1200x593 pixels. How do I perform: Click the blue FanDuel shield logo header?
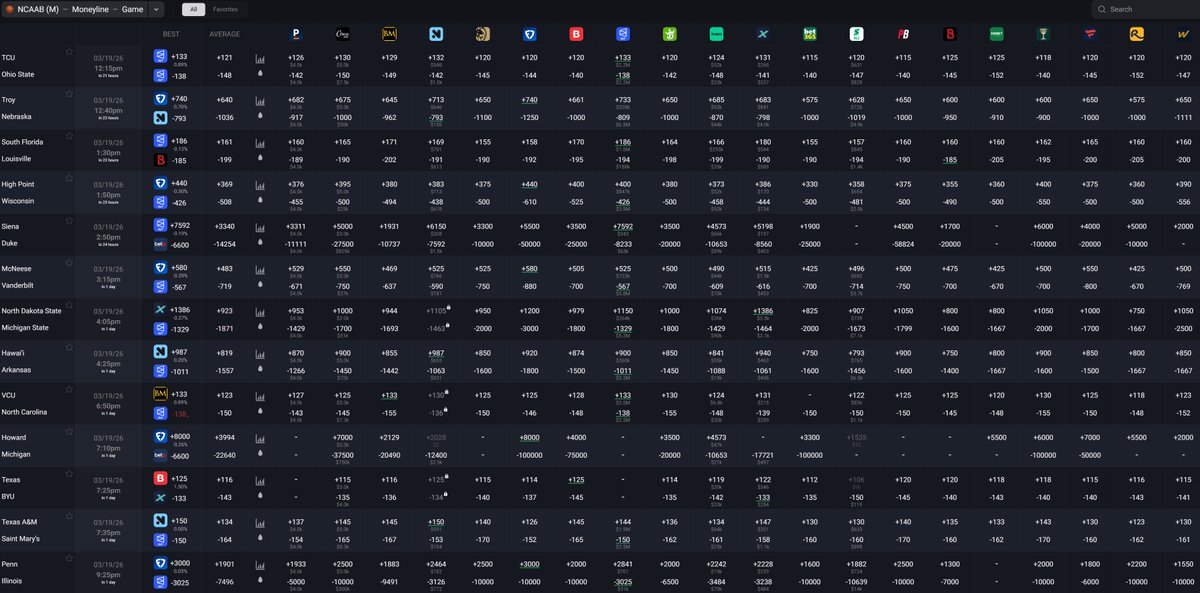[x=530, y=34]
